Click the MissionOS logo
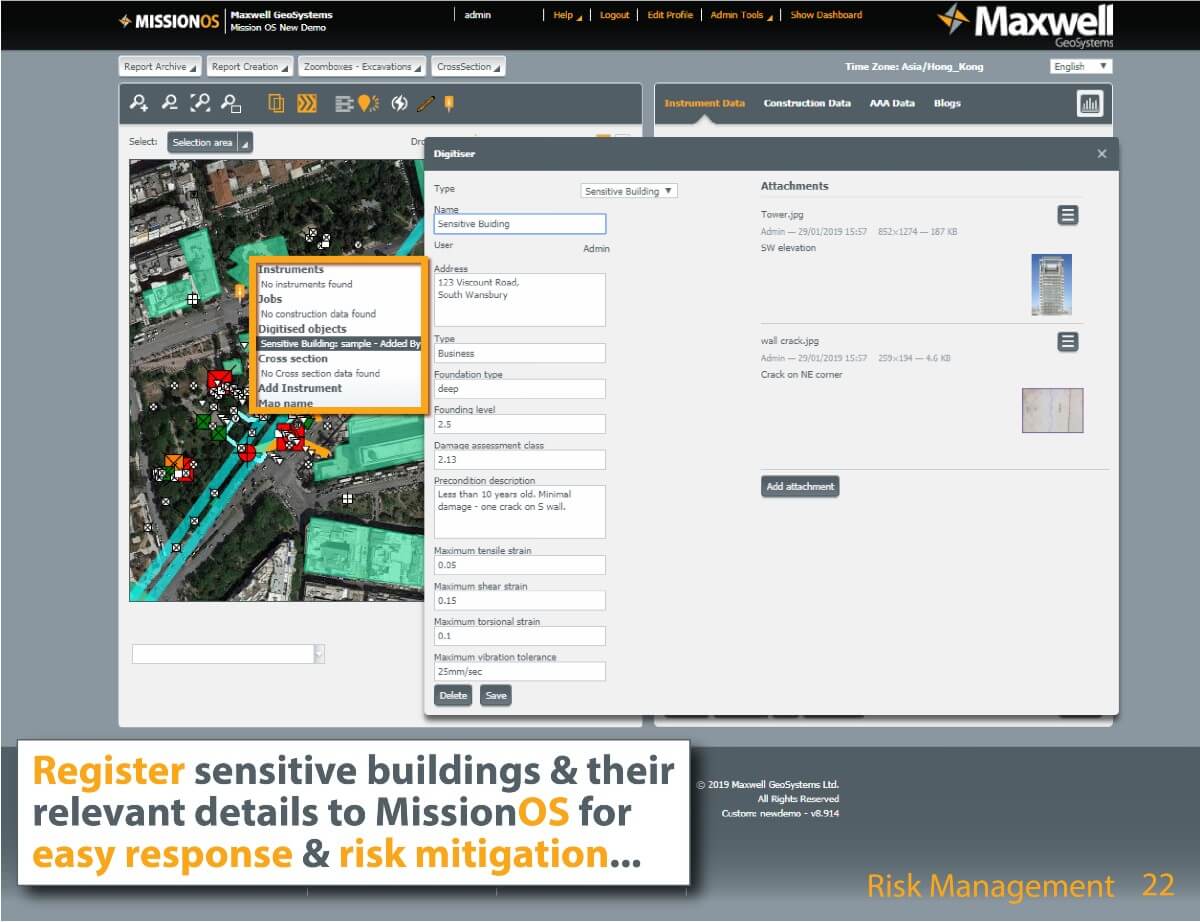The image size is (1200, 922). coord(168,21)
